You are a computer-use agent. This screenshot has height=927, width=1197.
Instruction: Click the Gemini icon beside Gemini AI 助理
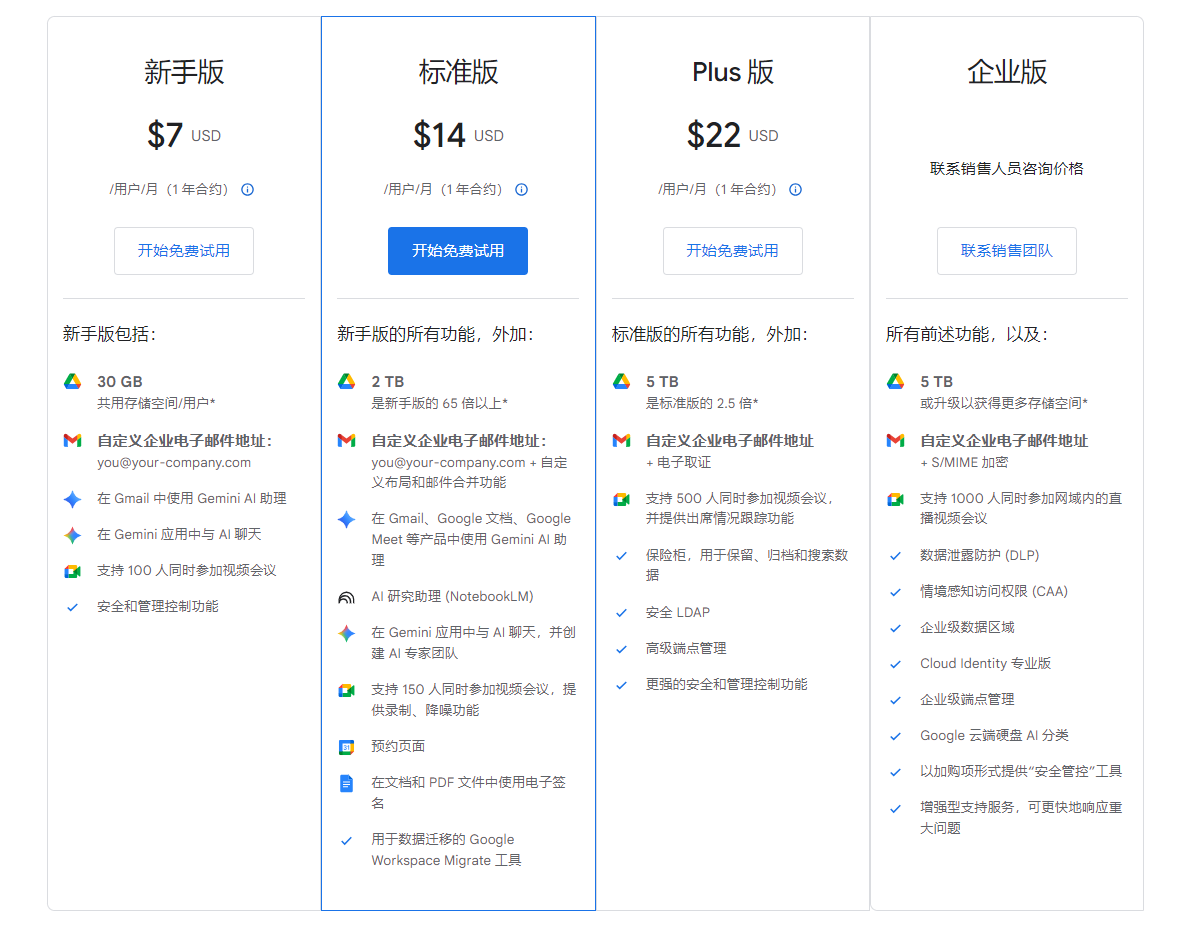coord(74,498)
